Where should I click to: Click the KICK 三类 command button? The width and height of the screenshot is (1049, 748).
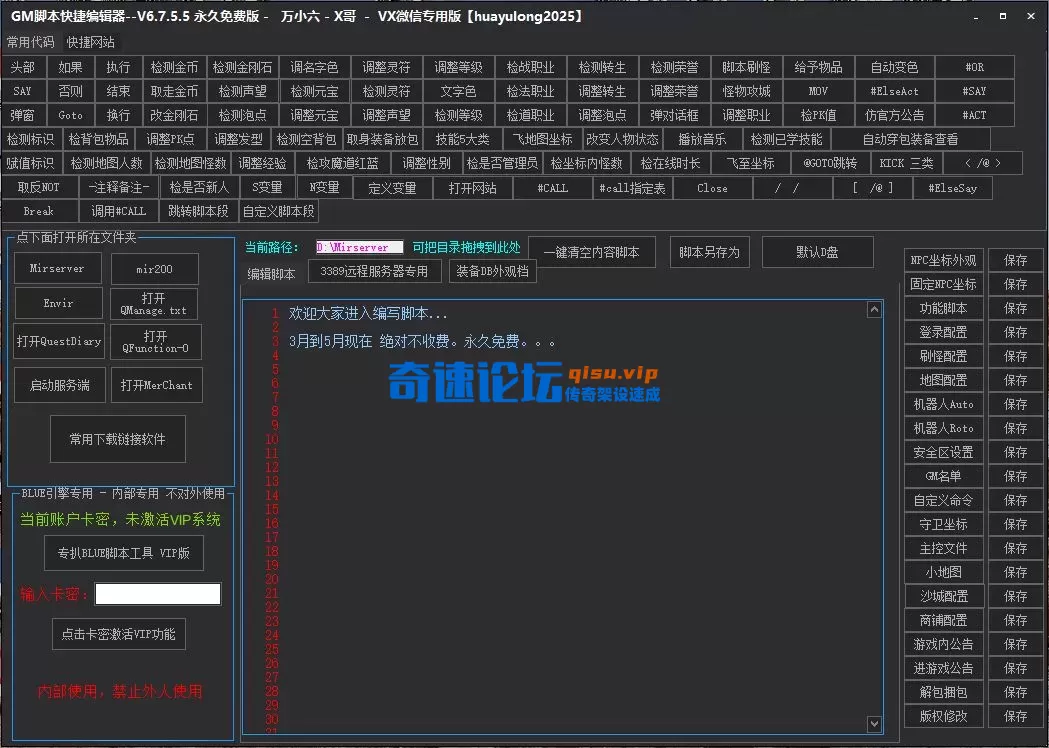coord(906,163)
